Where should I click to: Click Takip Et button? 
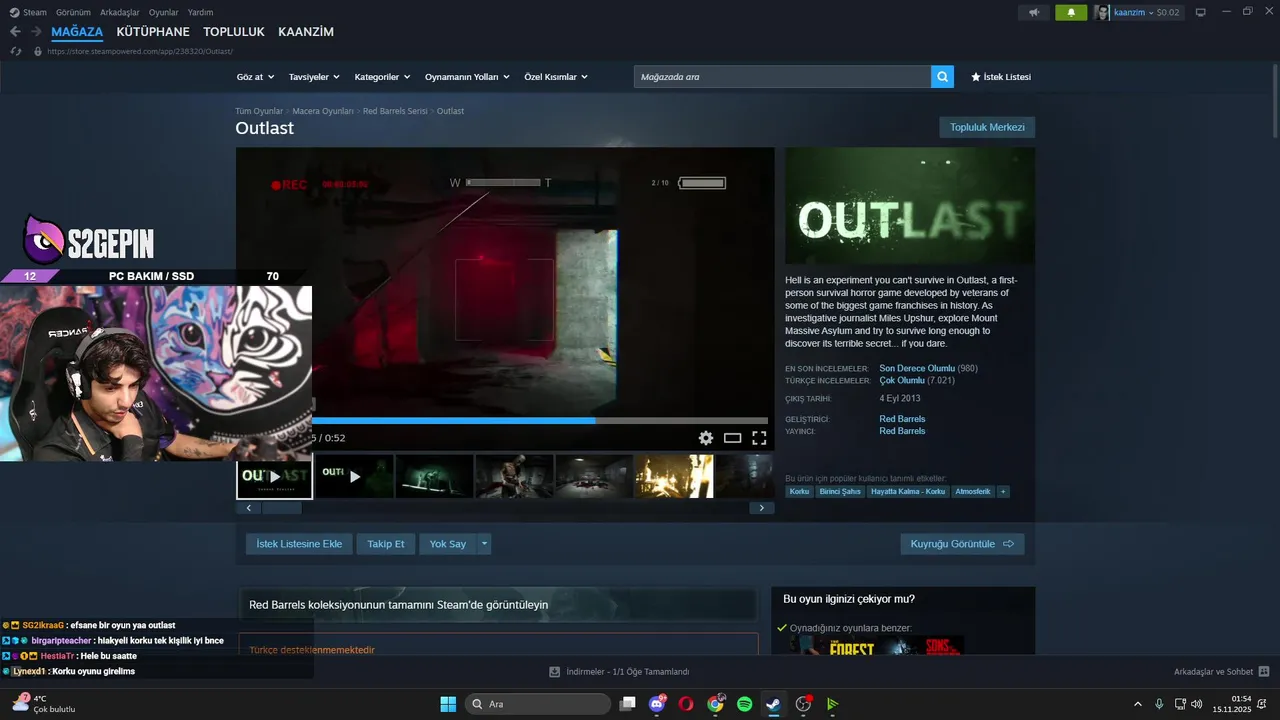click(x=386, y=544)
